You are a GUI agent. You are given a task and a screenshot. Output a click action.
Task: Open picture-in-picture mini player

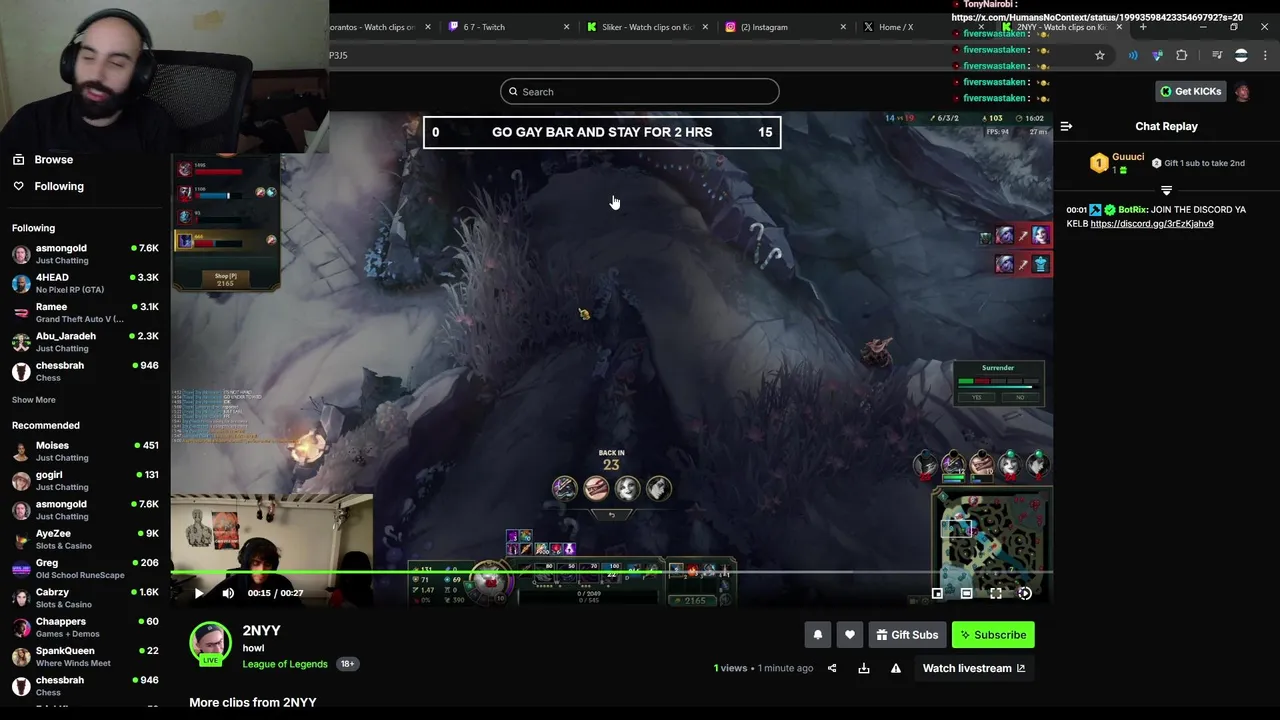[937, 593]
